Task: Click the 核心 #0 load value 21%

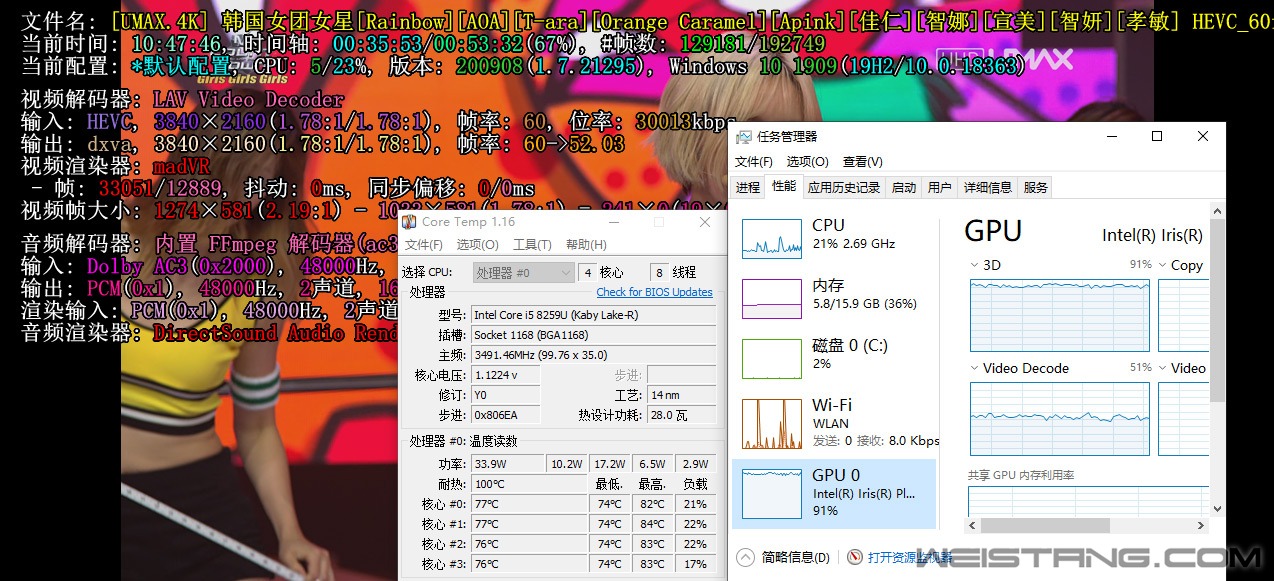Action: coord(696,504)
